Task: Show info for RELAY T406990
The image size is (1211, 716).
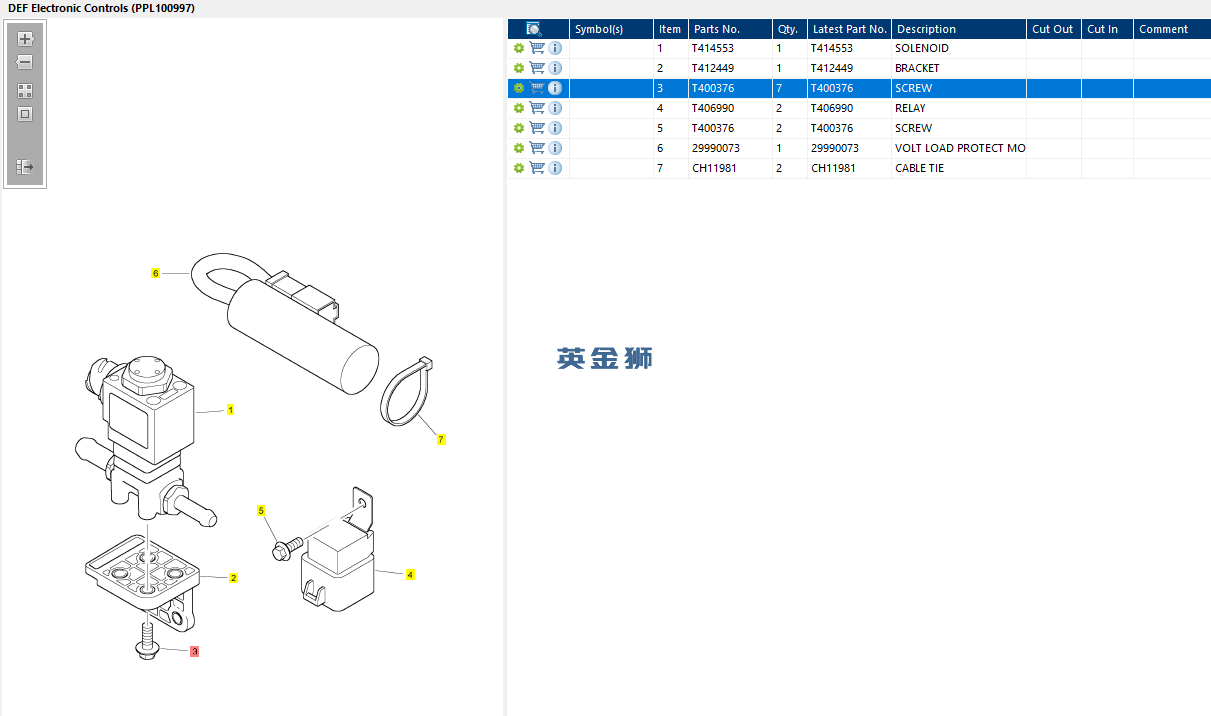Action: (x=555, y=108)
